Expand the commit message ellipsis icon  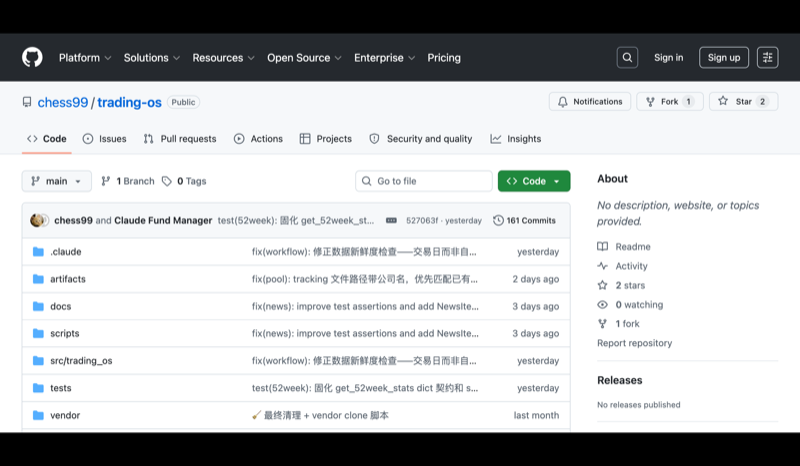[391, 220]
